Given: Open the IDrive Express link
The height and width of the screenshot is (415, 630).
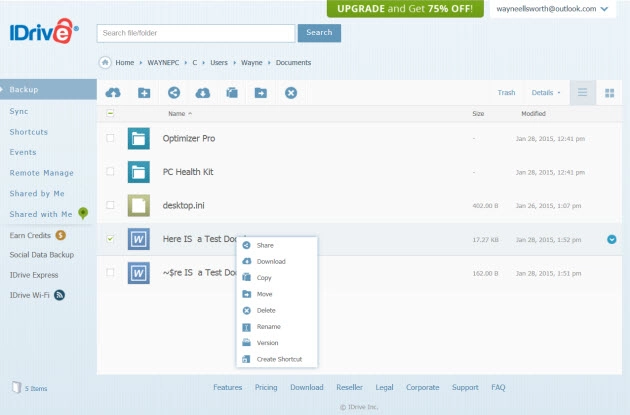Looking at the screenshot, I should [x=34, y=275].
